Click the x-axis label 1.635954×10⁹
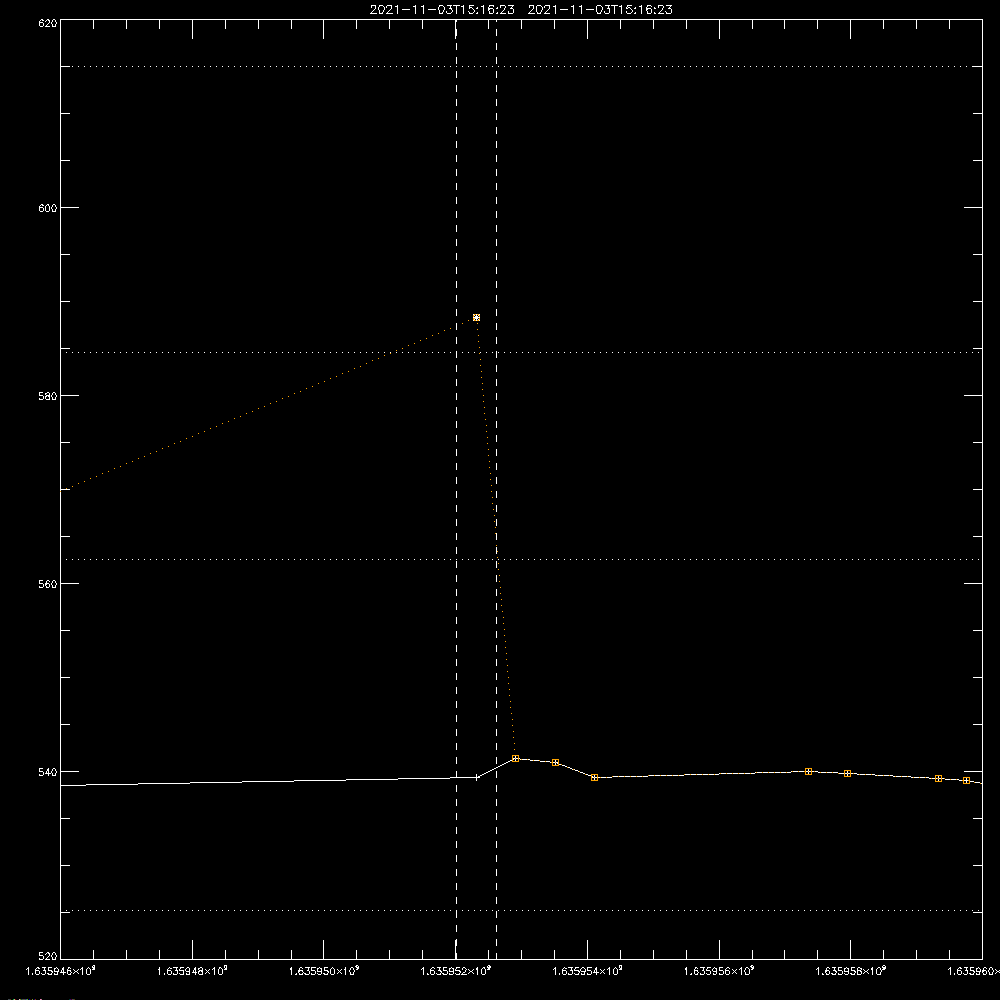Screen dimensions: 1000x1000 coord(587,971)
